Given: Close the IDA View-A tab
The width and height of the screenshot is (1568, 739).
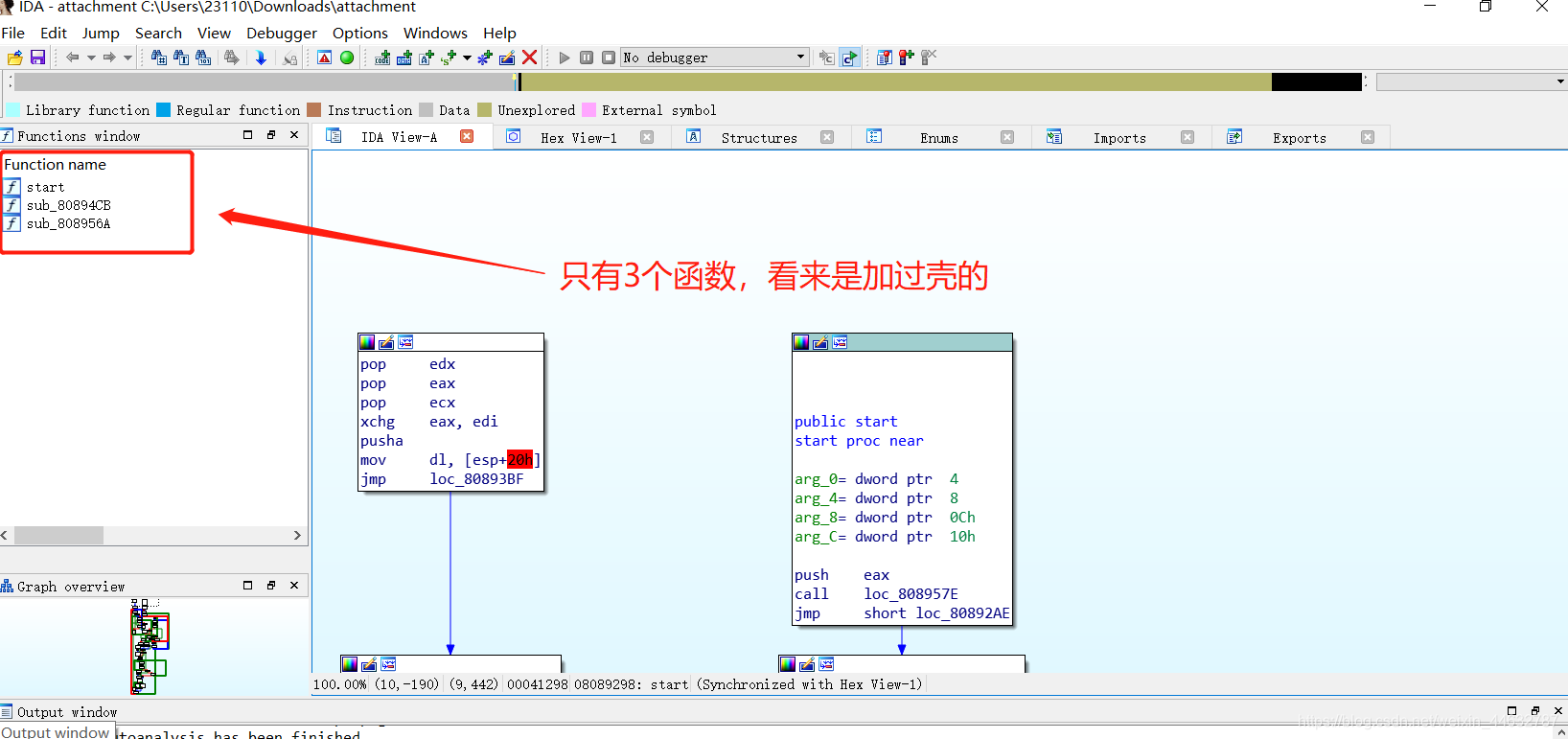Looking at the screenshot, I should pos(467,136).
